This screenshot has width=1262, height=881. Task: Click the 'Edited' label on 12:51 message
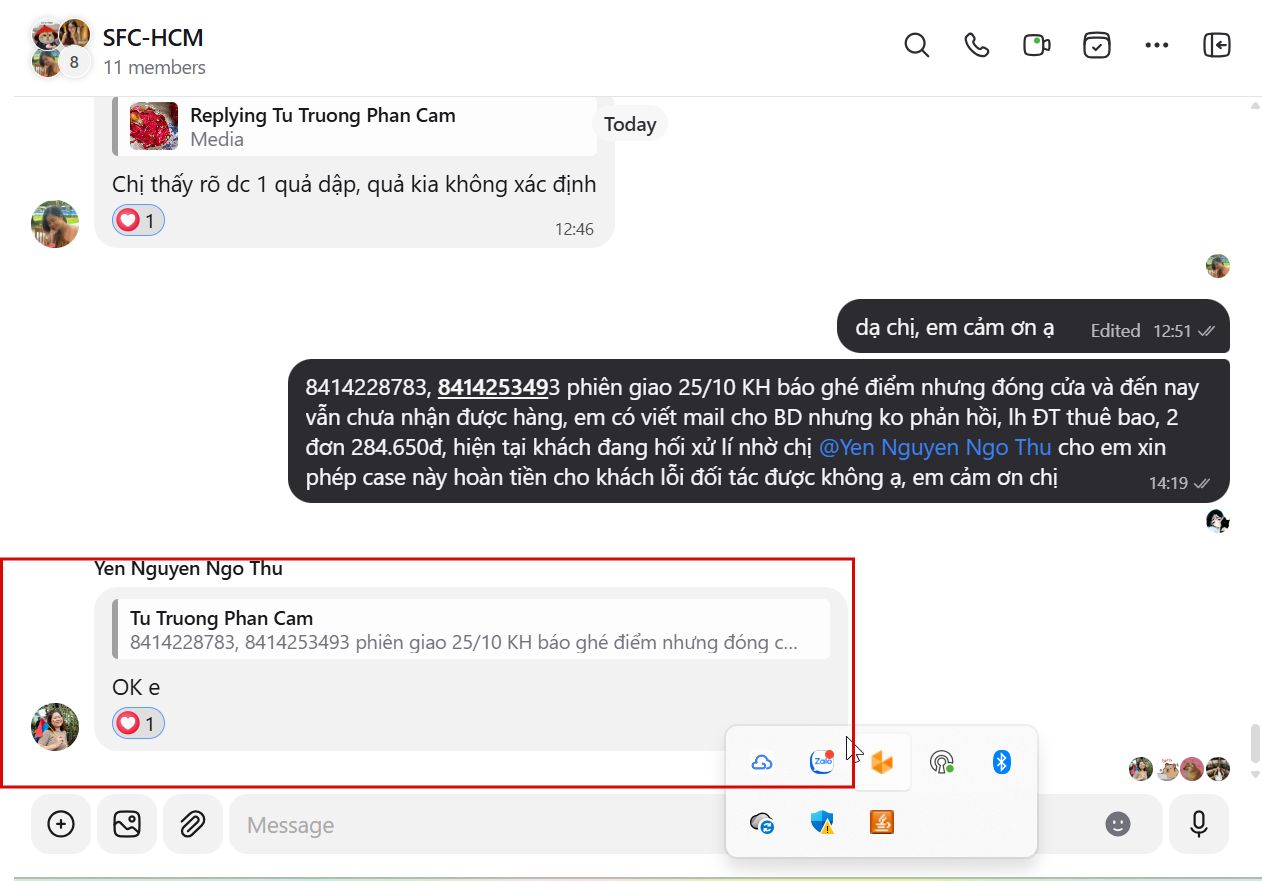[1115, 330]
